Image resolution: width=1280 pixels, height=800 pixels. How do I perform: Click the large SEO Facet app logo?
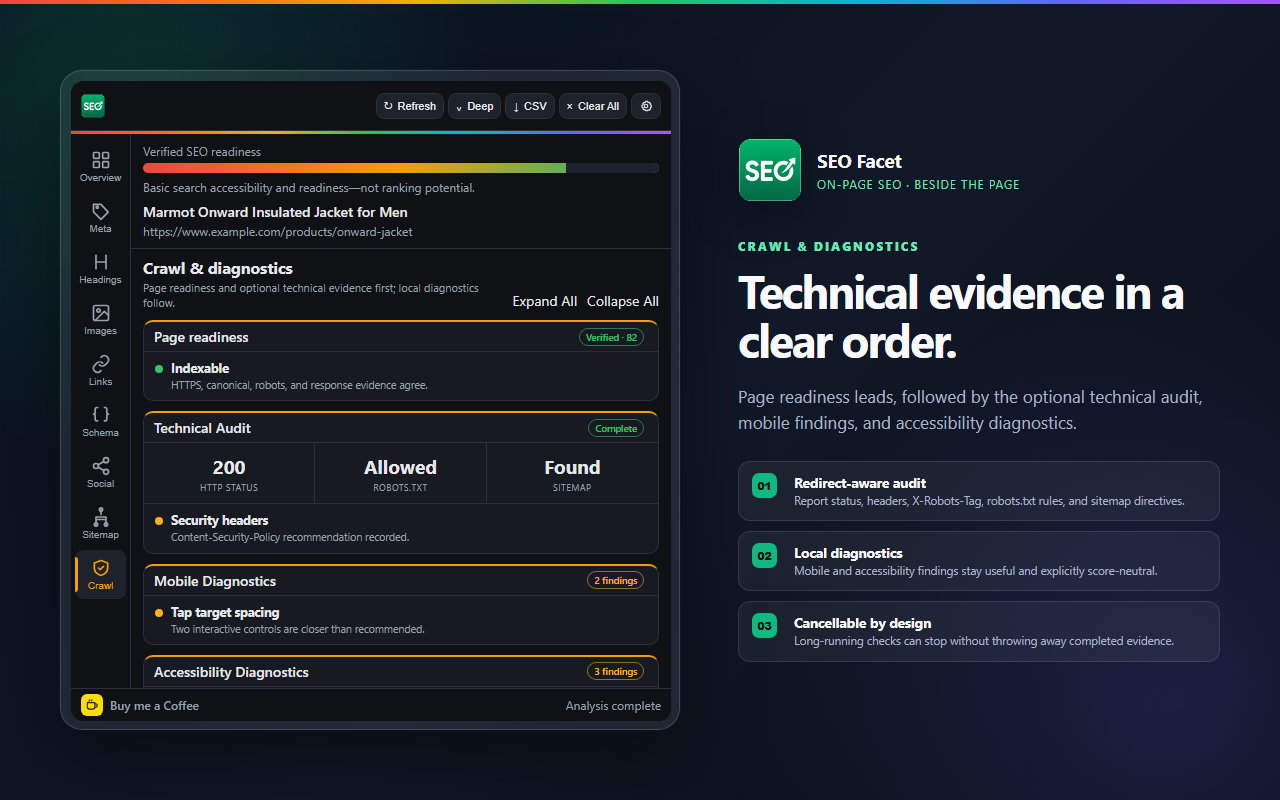coord(770,170)
